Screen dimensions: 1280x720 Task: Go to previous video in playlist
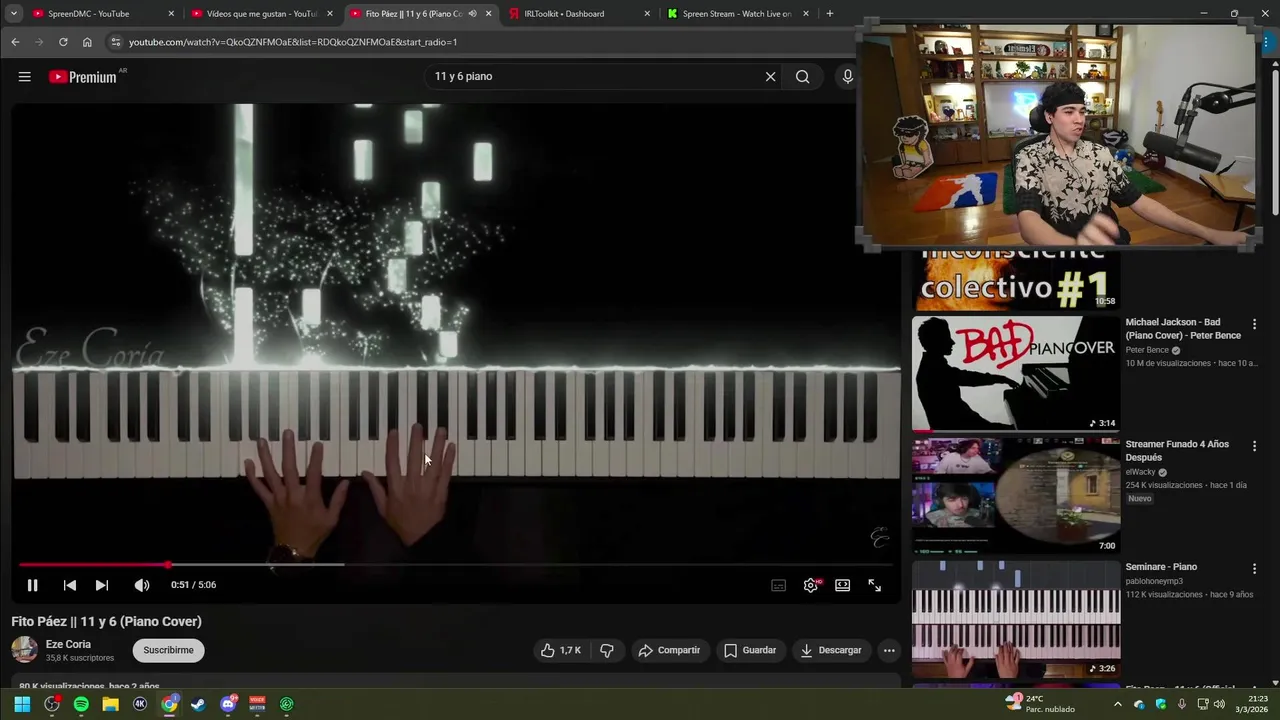[69, 585]
